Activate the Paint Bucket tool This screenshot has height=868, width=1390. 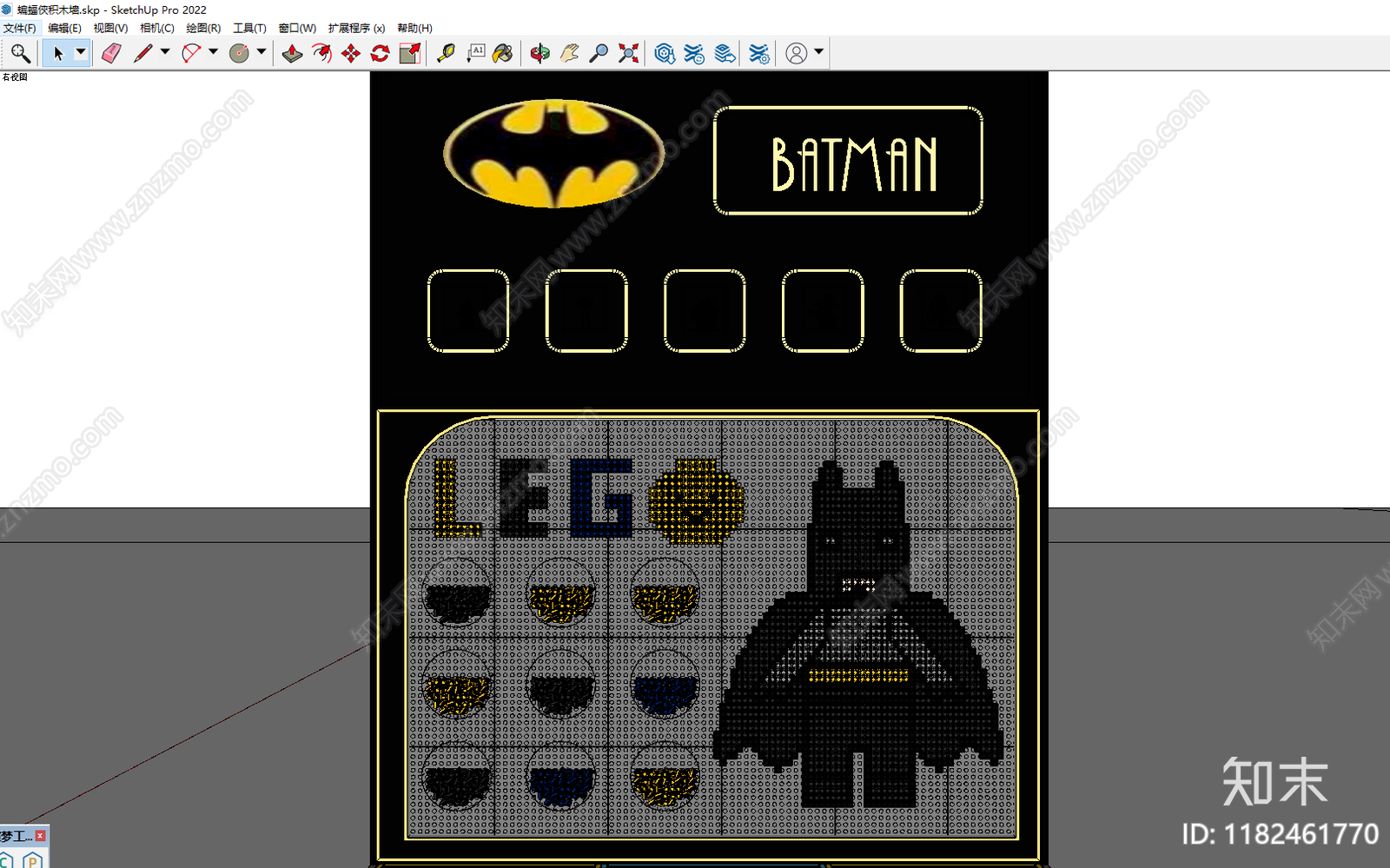pos(502,54)
